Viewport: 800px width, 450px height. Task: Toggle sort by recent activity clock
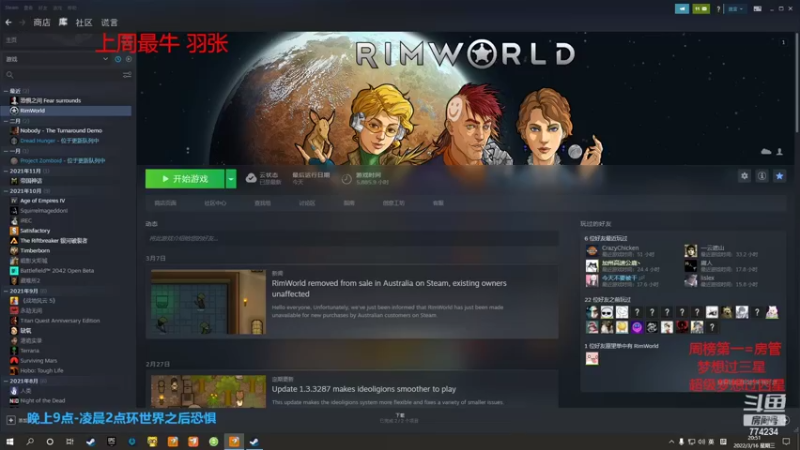(x=118, y=59)
